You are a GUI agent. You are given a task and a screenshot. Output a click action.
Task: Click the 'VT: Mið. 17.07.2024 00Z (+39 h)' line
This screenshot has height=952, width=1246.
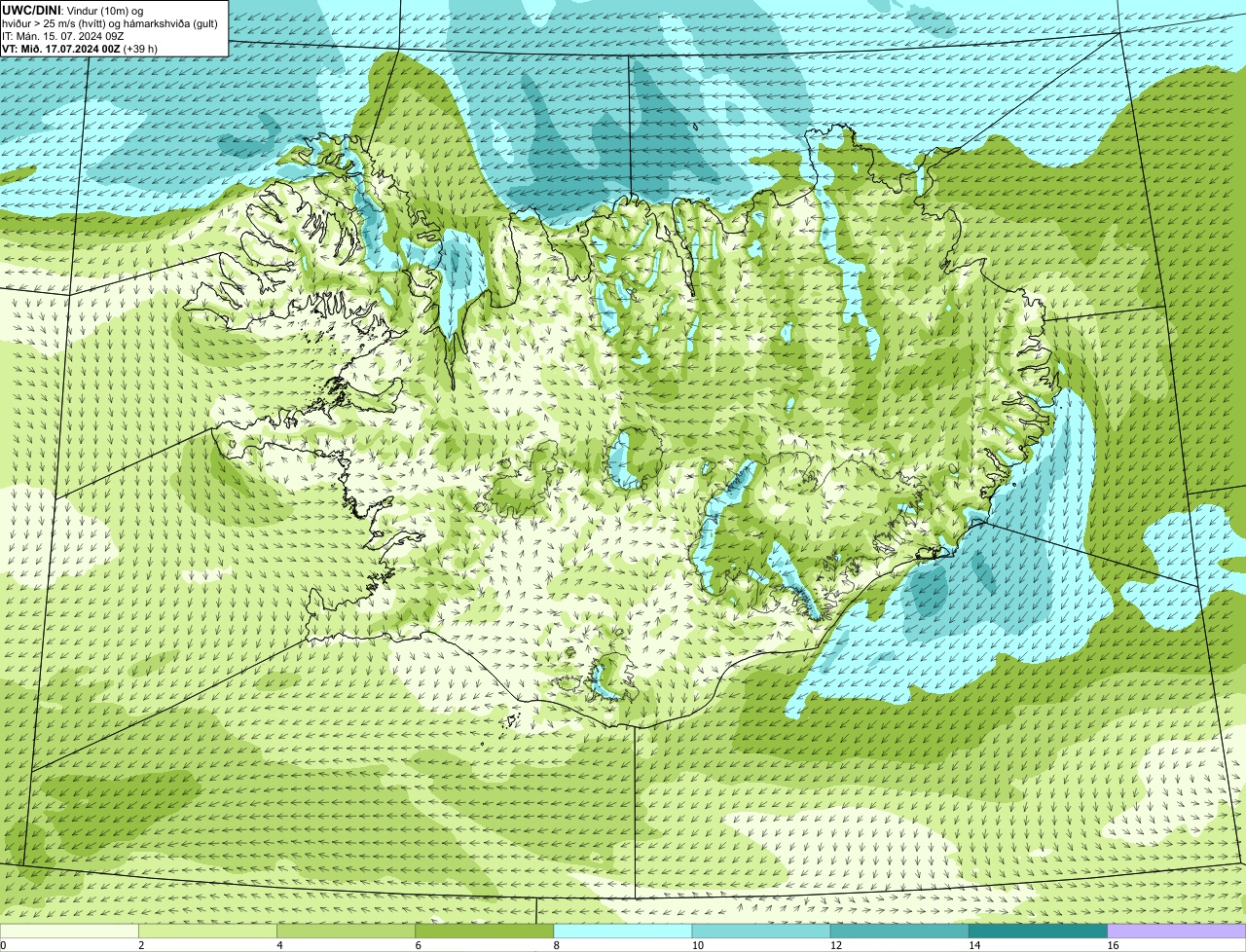pyautogui.click(x=80, y=49)
